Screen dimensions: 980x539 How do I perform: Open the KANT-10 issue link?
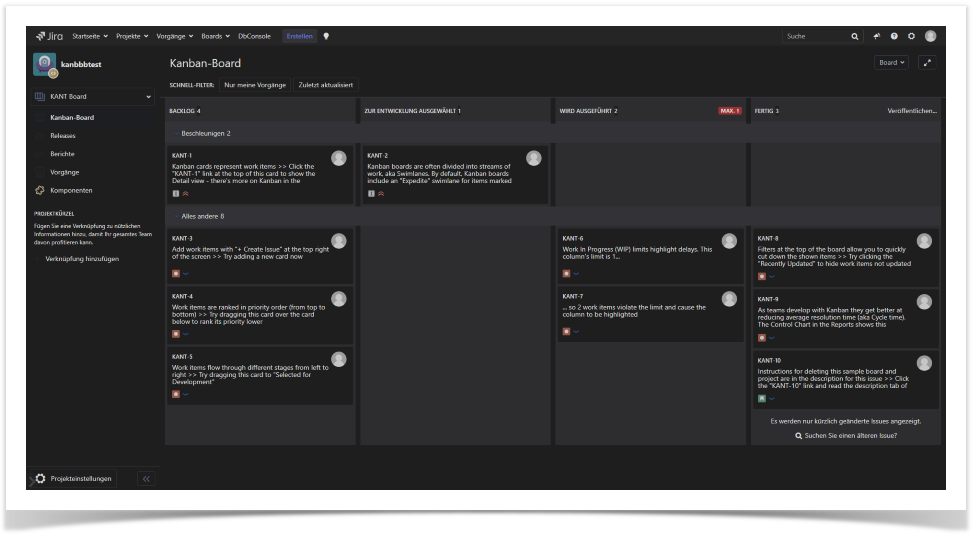click(769, 361)
